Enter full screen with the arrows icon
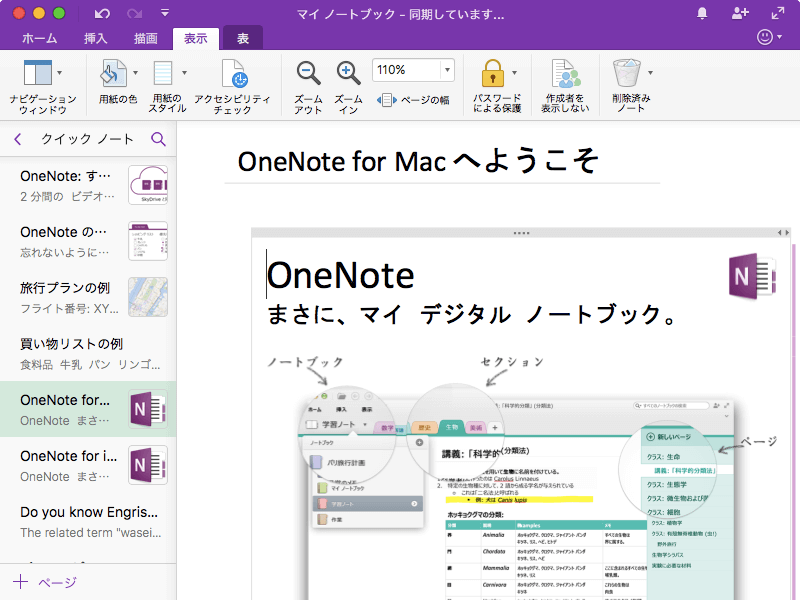 (778, 14)
